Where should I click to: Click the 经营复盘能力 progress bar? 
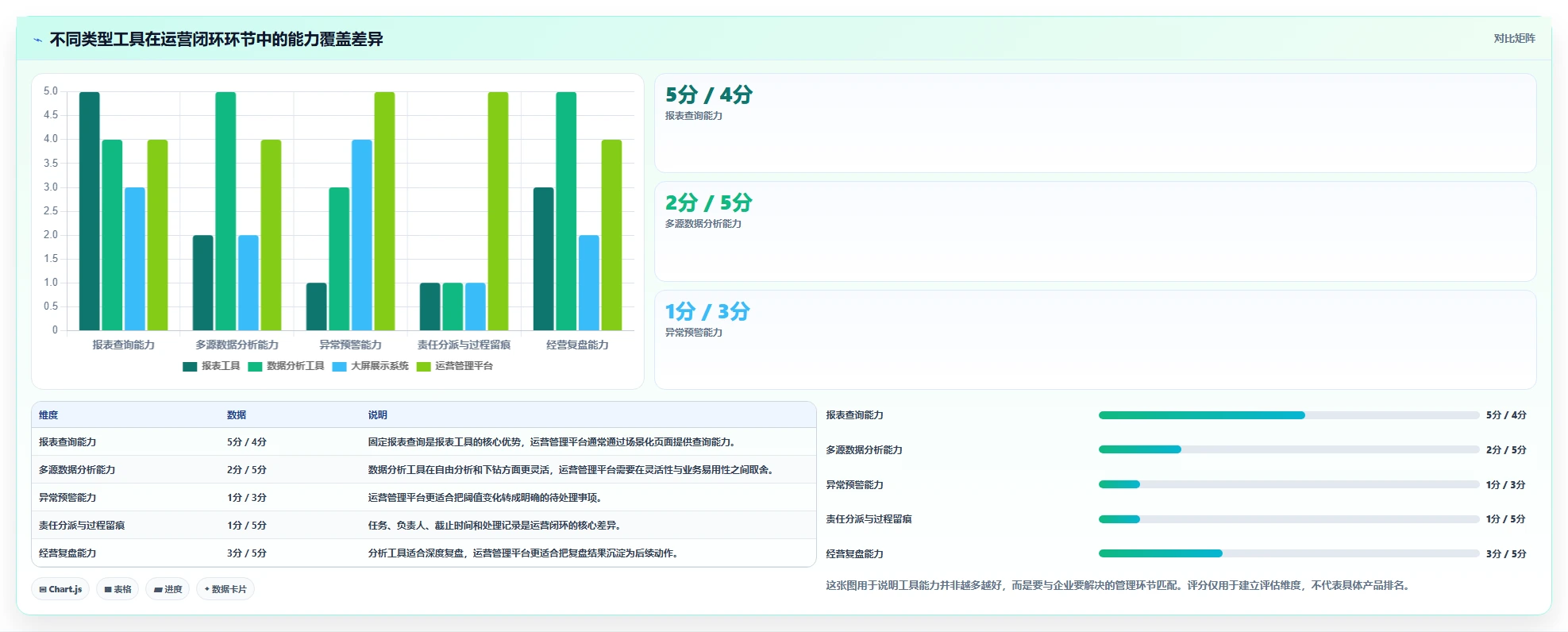pos(1289,553)
